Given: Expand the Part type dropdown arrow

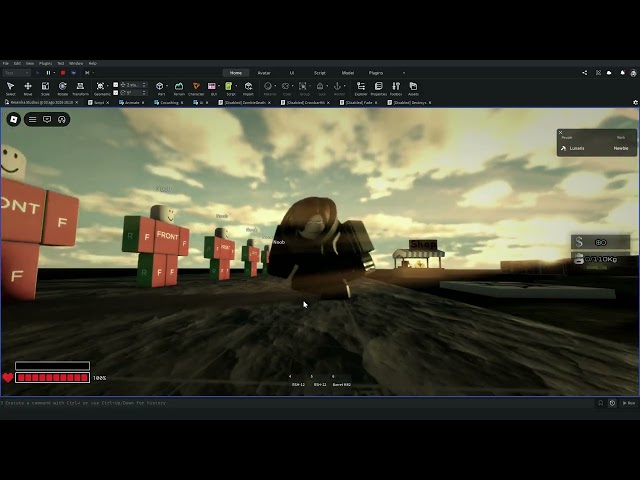Looking at the screenshot, I should coord(167,86).
